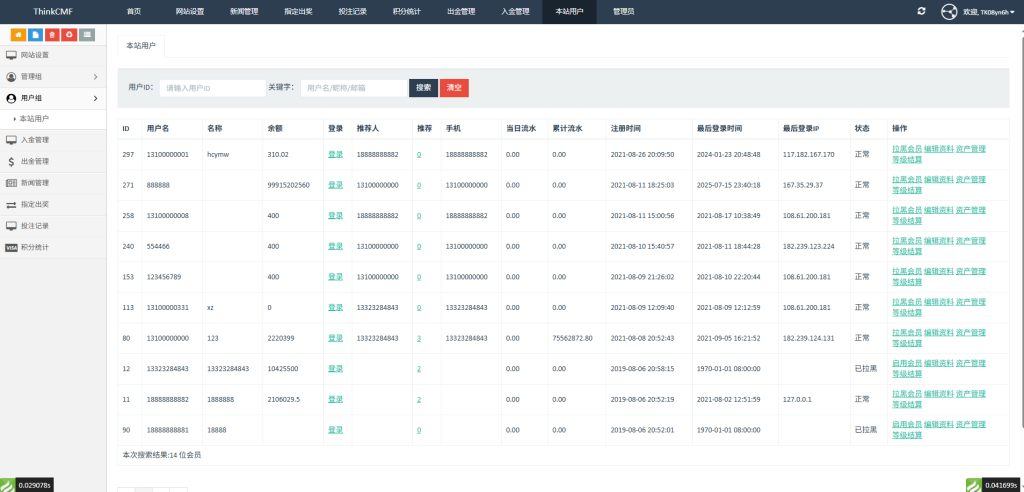
Task: Click the gray list shortcut icon
Action: point(87,35)
